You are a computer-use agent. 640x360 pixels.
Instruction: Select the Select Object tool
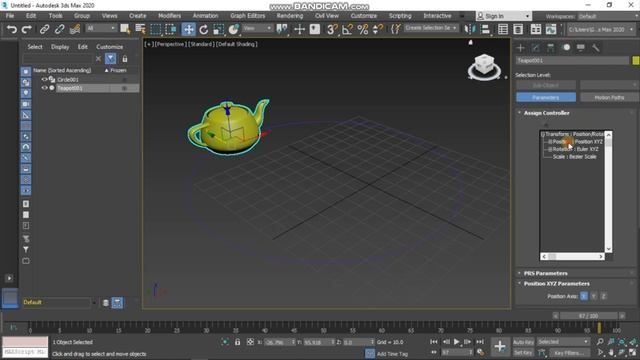125,29
